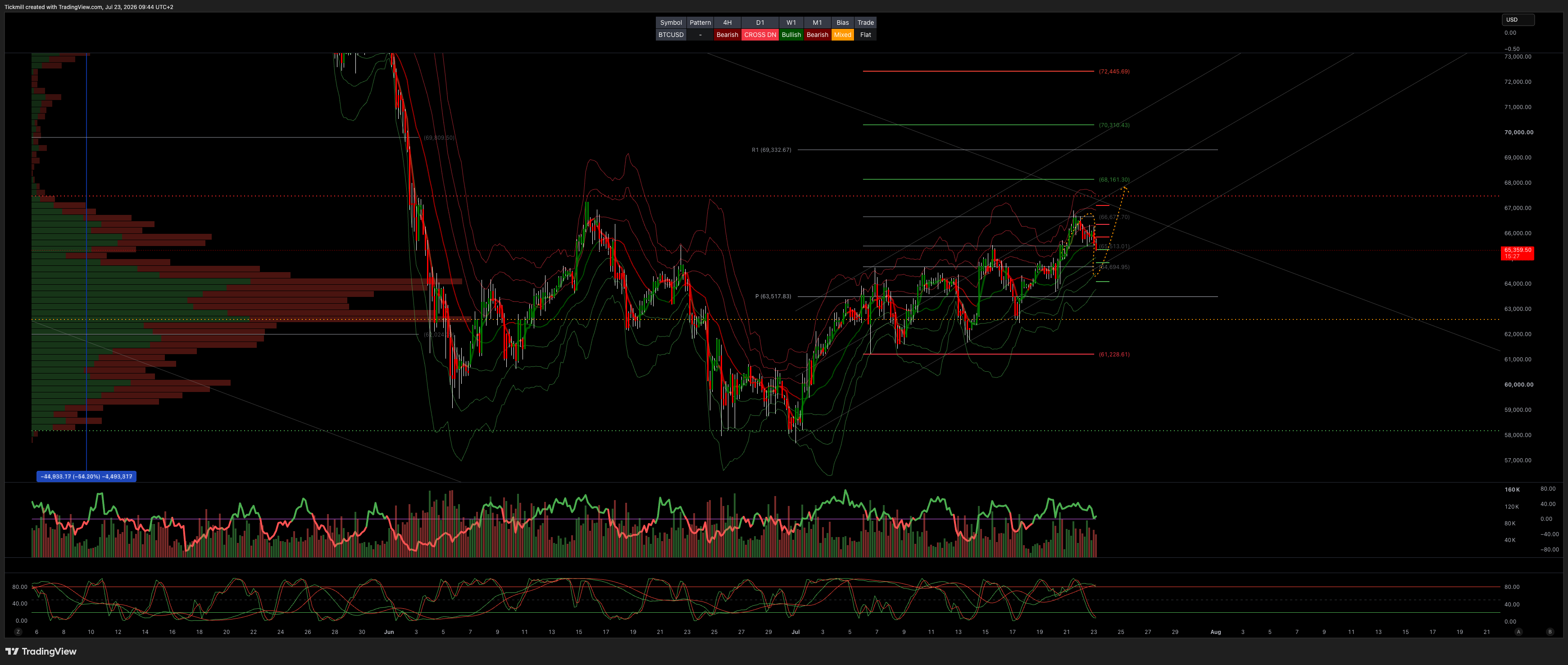Click the A auto-scale button
This screenshot has height=665, width=1568.
point(1519,632)
